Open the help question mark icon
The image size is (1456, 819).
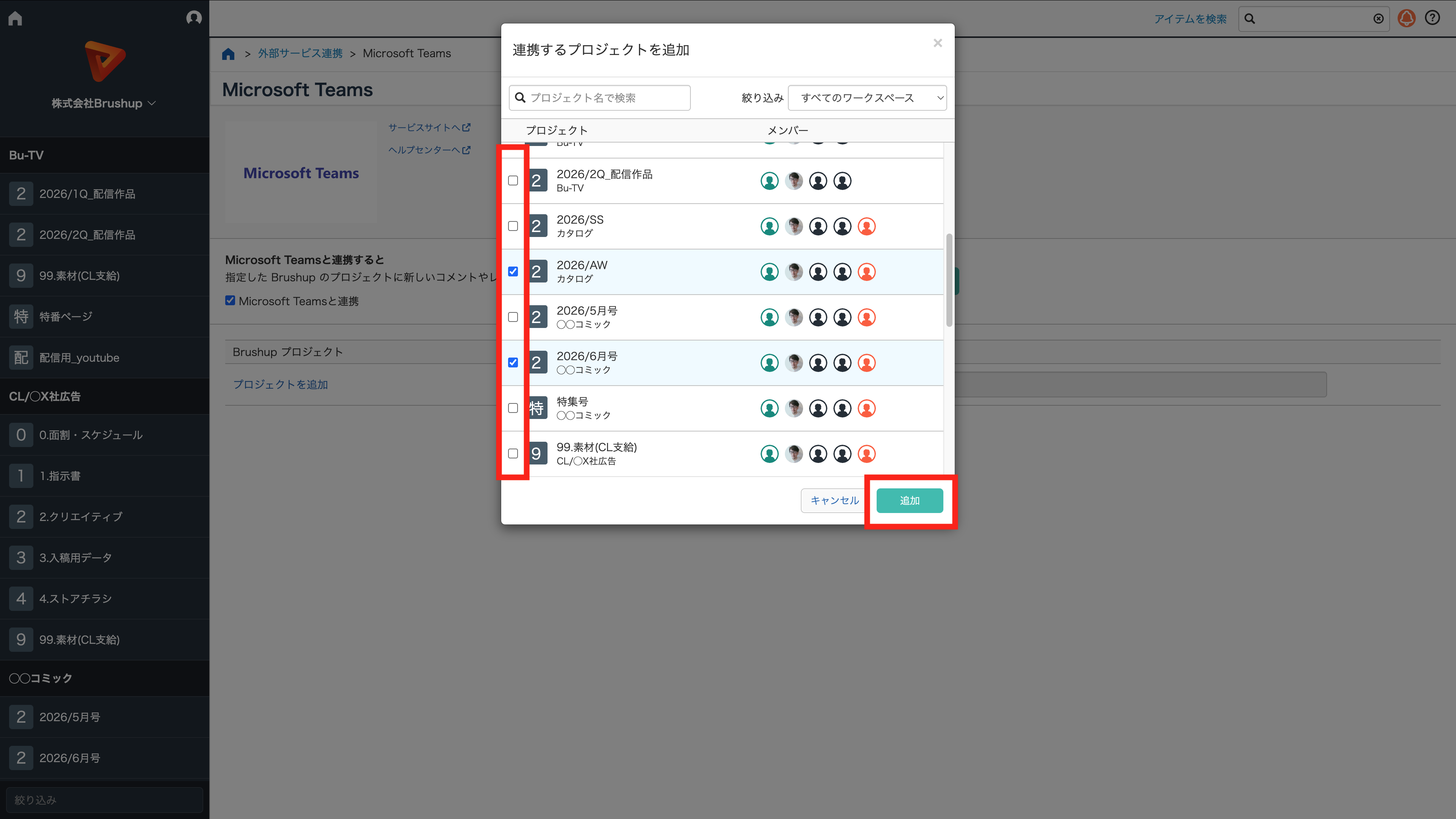[x=1432, y=18]
